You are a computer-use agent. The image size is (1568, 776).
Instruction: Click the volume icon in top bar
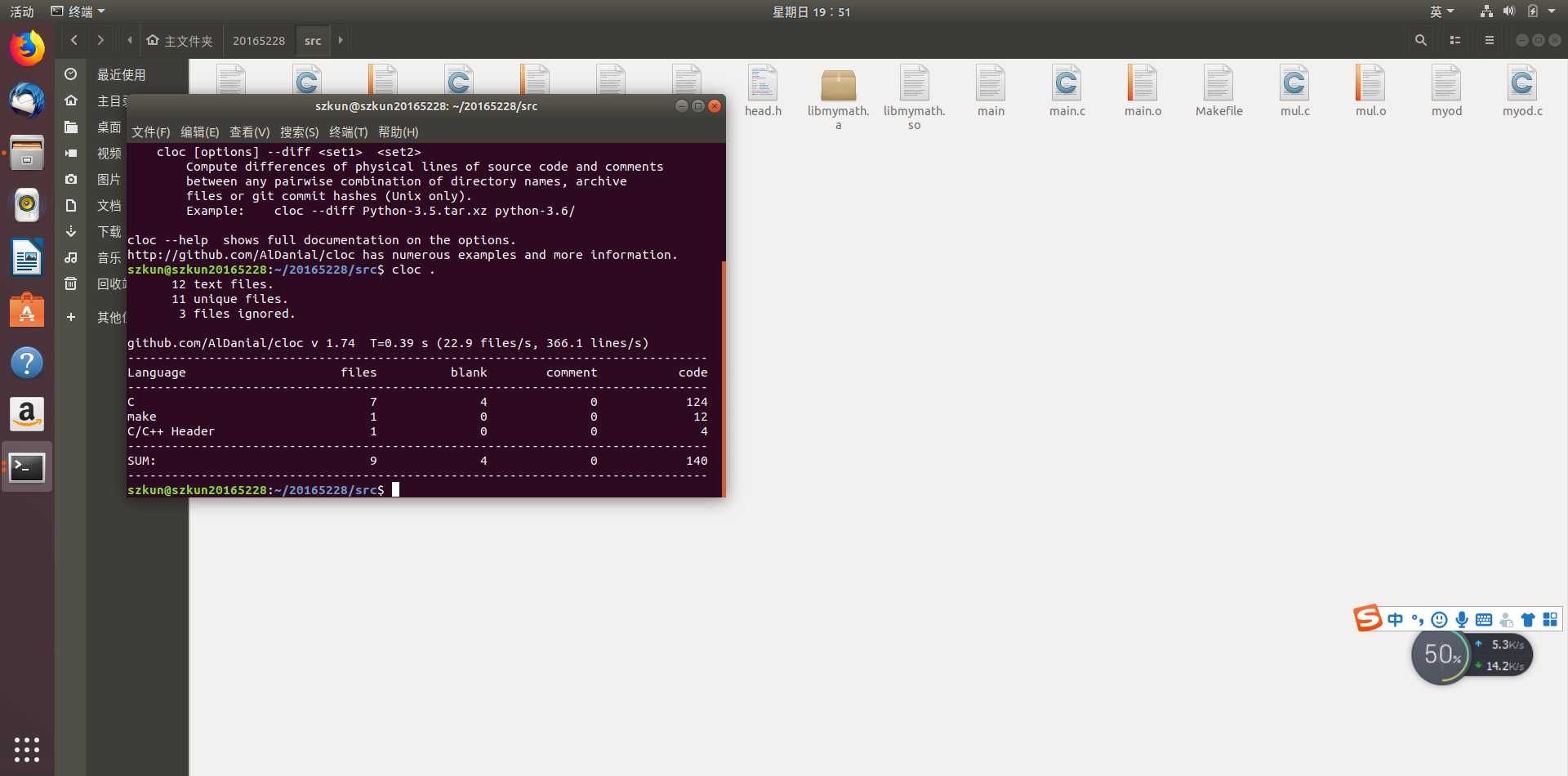pyautogui.click(x=1509, y=11)
